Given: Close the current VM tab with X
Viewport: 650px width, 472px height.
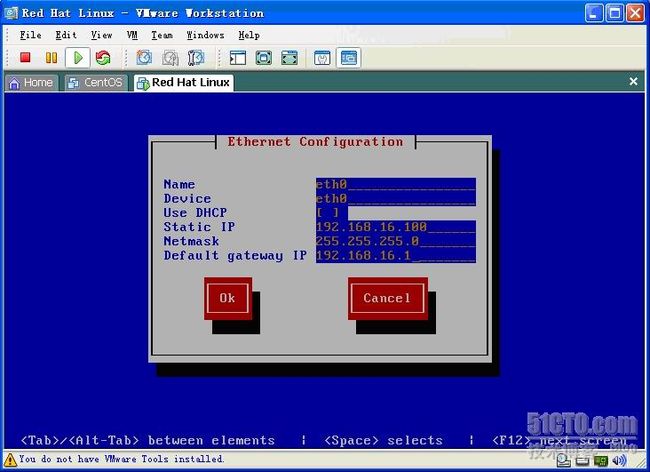Looking at the screenshot, I should 633,82.
